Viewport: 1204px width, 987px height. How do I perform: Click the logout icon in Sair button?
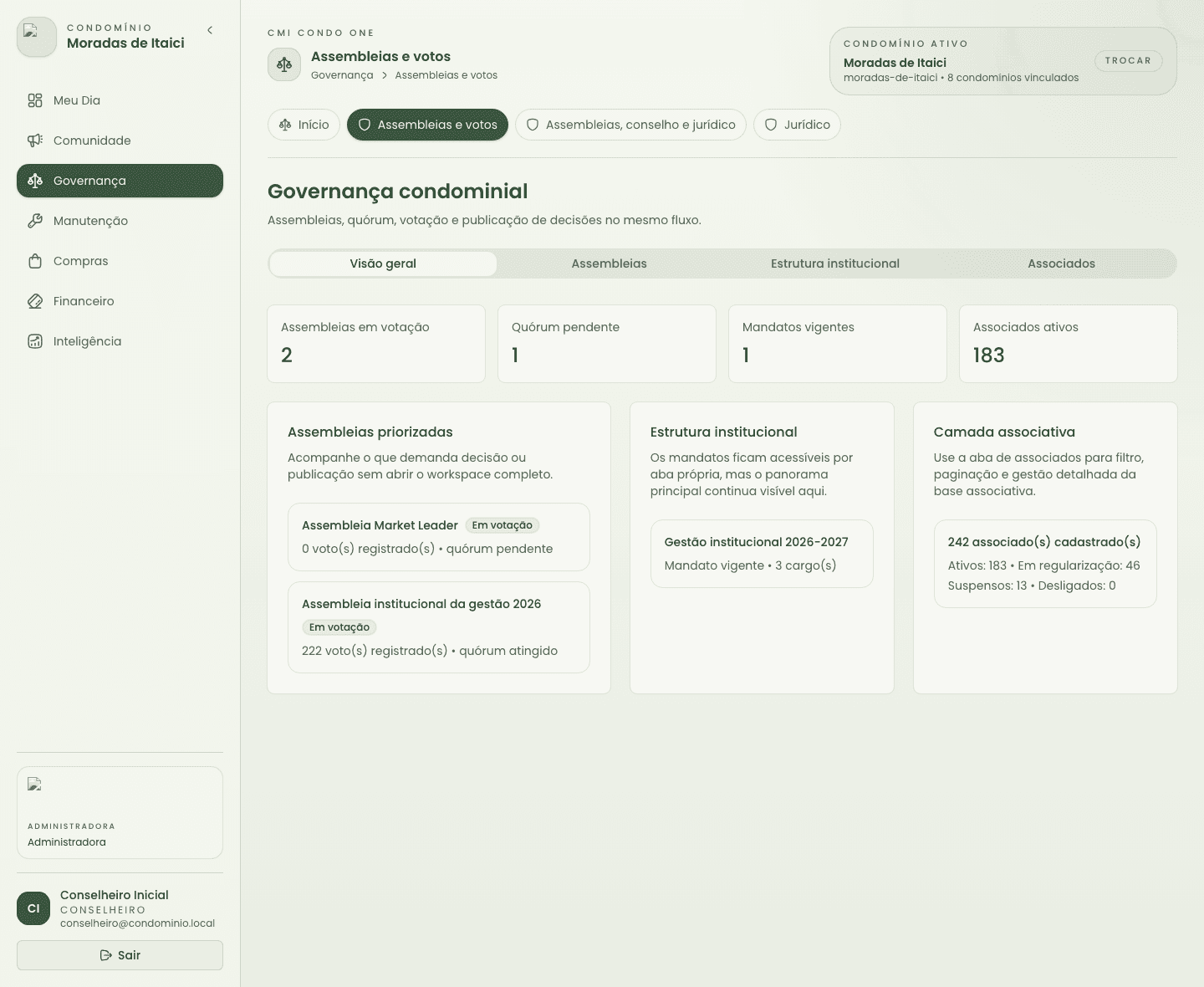[x=106, y=955]
